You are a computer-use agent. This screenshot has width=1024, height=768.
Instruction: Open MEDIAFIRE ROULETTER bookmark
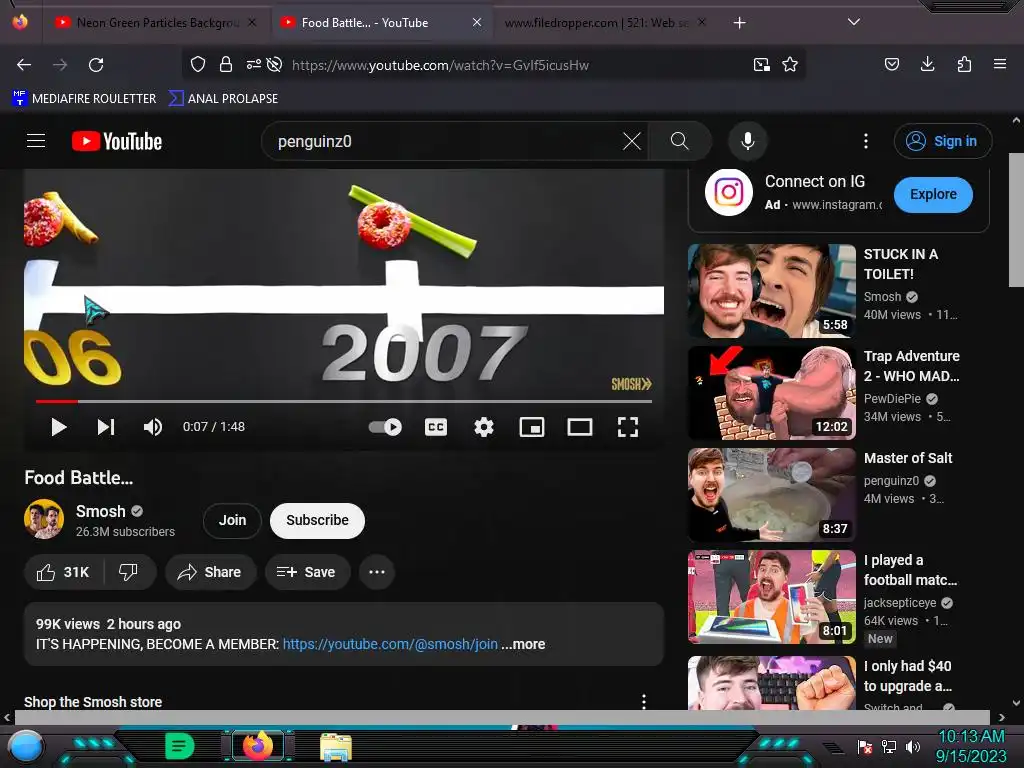(84, 99)
